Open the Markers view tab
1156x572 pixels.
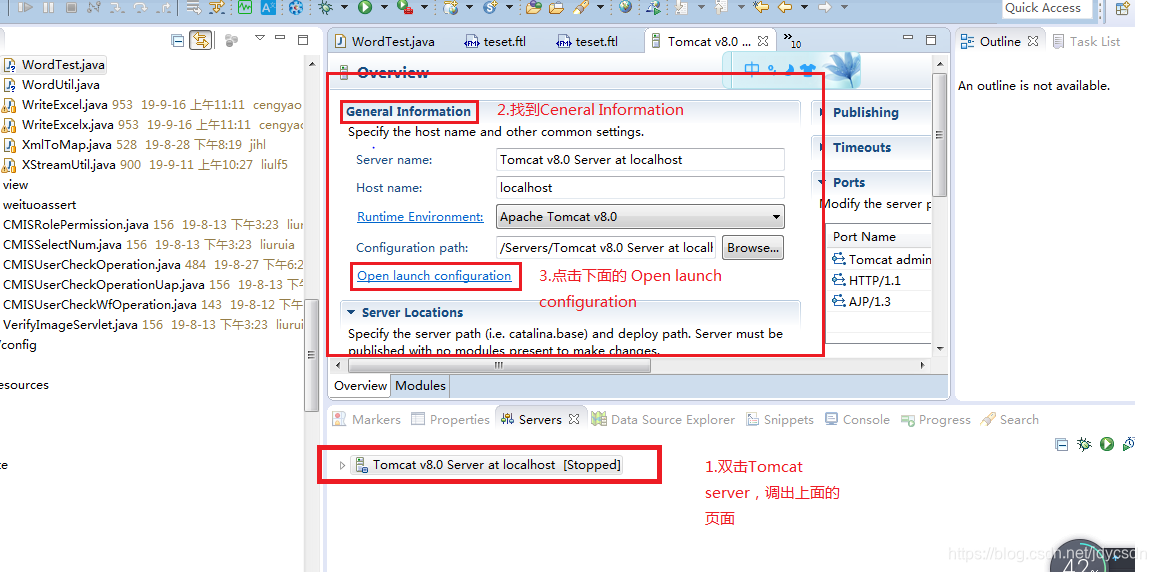coord(366,419)
